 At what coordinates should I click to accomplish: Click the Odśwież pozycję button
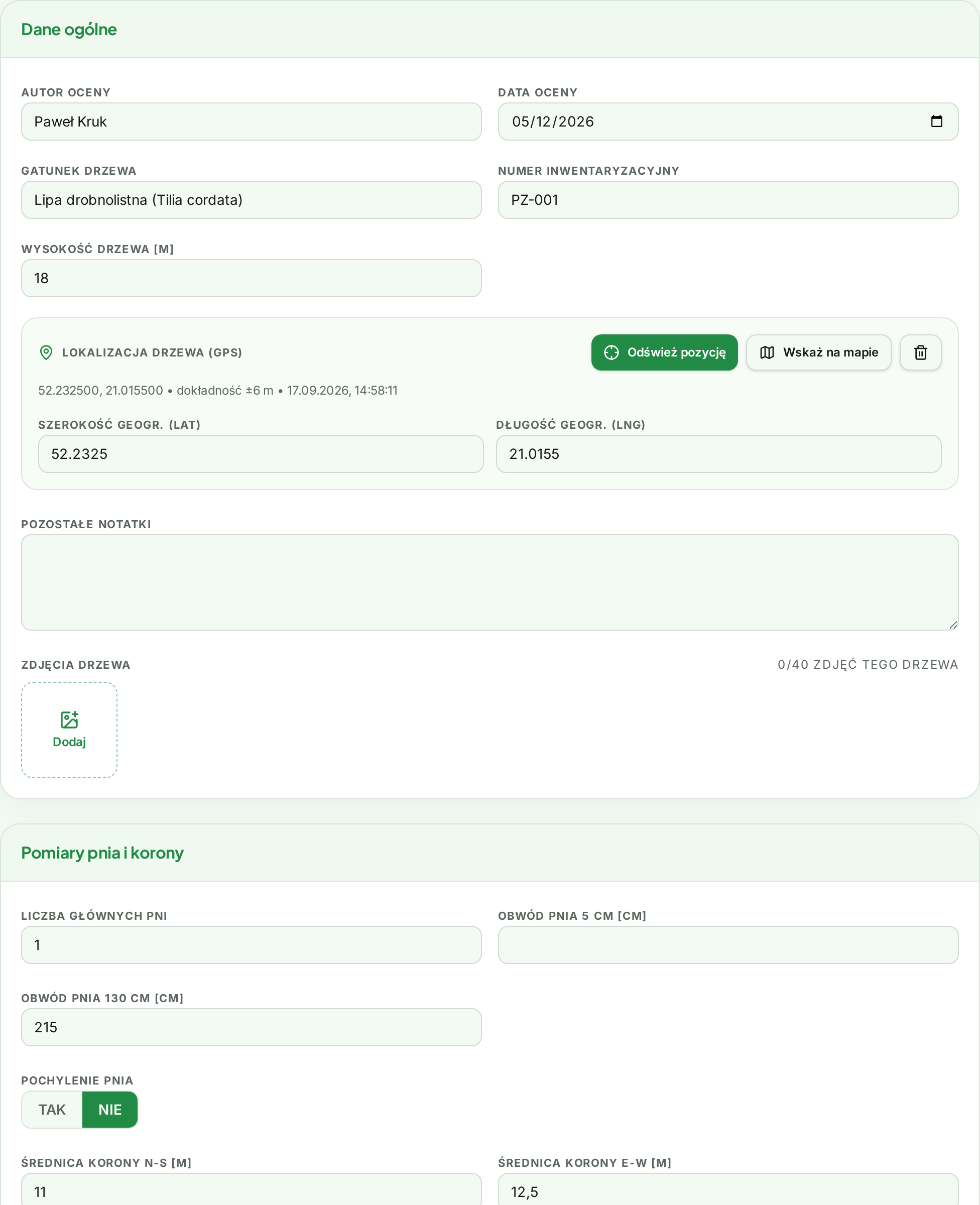[x=664, y=352]
